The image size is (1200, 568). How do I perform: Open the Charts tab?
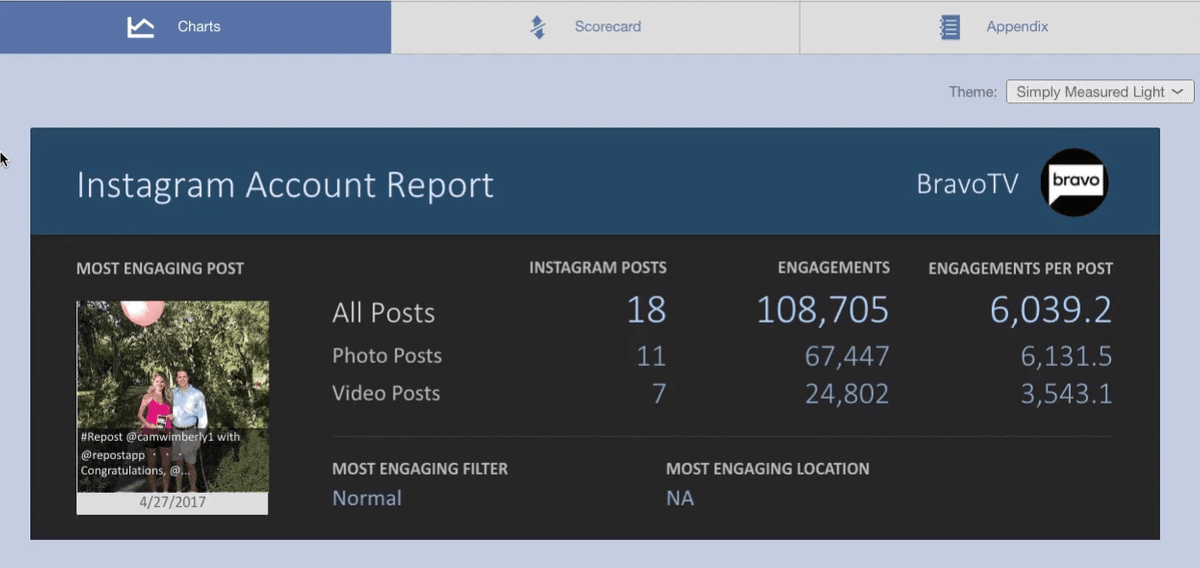(x=195, y=27)
